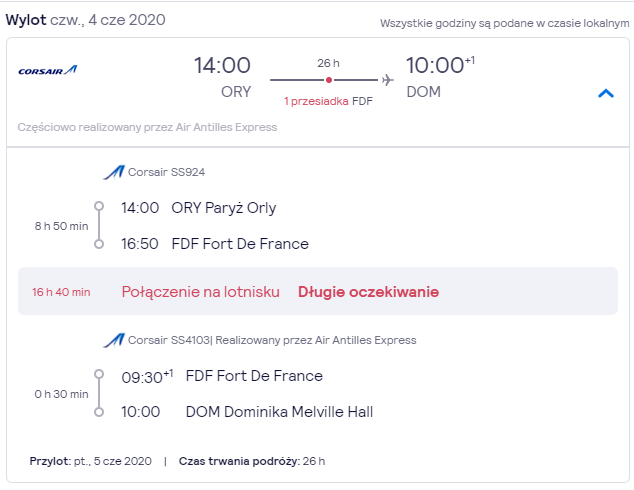Image resolution: width=634 pixels, height=490 pixels.
Task: Click the Corsair airline logo in header
Action: (x=47, y=70)
